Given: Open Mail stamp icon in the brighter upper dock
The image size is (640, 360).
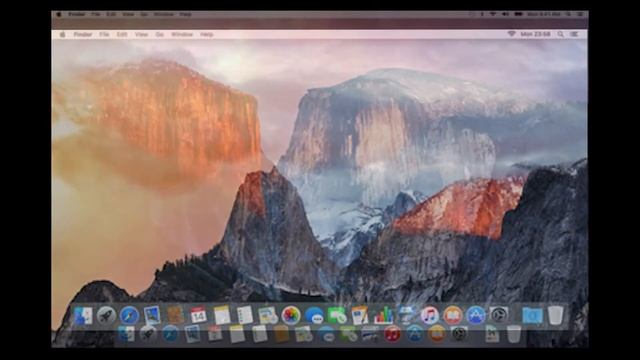Looking at the screenshot, I should [152, 316].
